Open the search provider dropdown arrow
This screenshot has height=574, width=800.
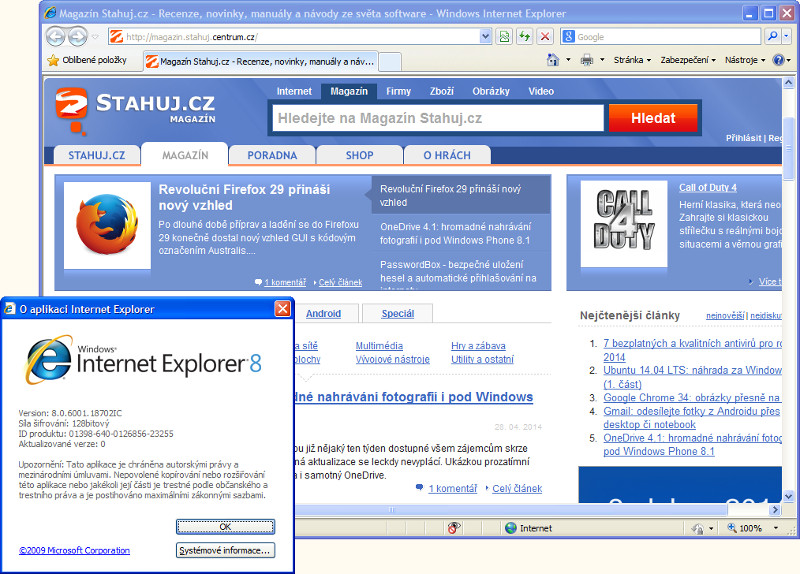tap(786, 36)
